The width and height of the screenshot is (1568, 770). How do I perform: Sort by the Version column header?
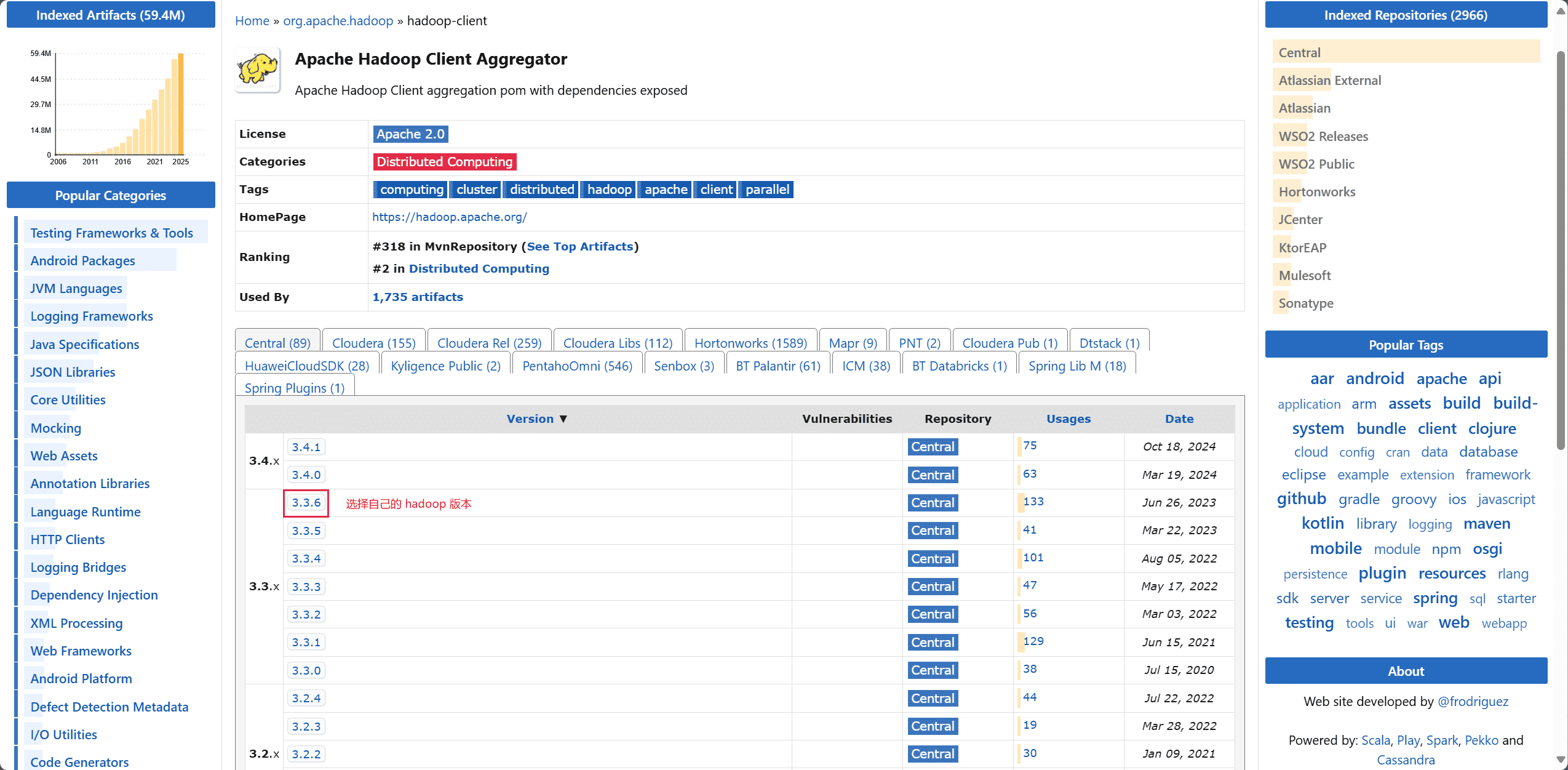coord(536,419)
